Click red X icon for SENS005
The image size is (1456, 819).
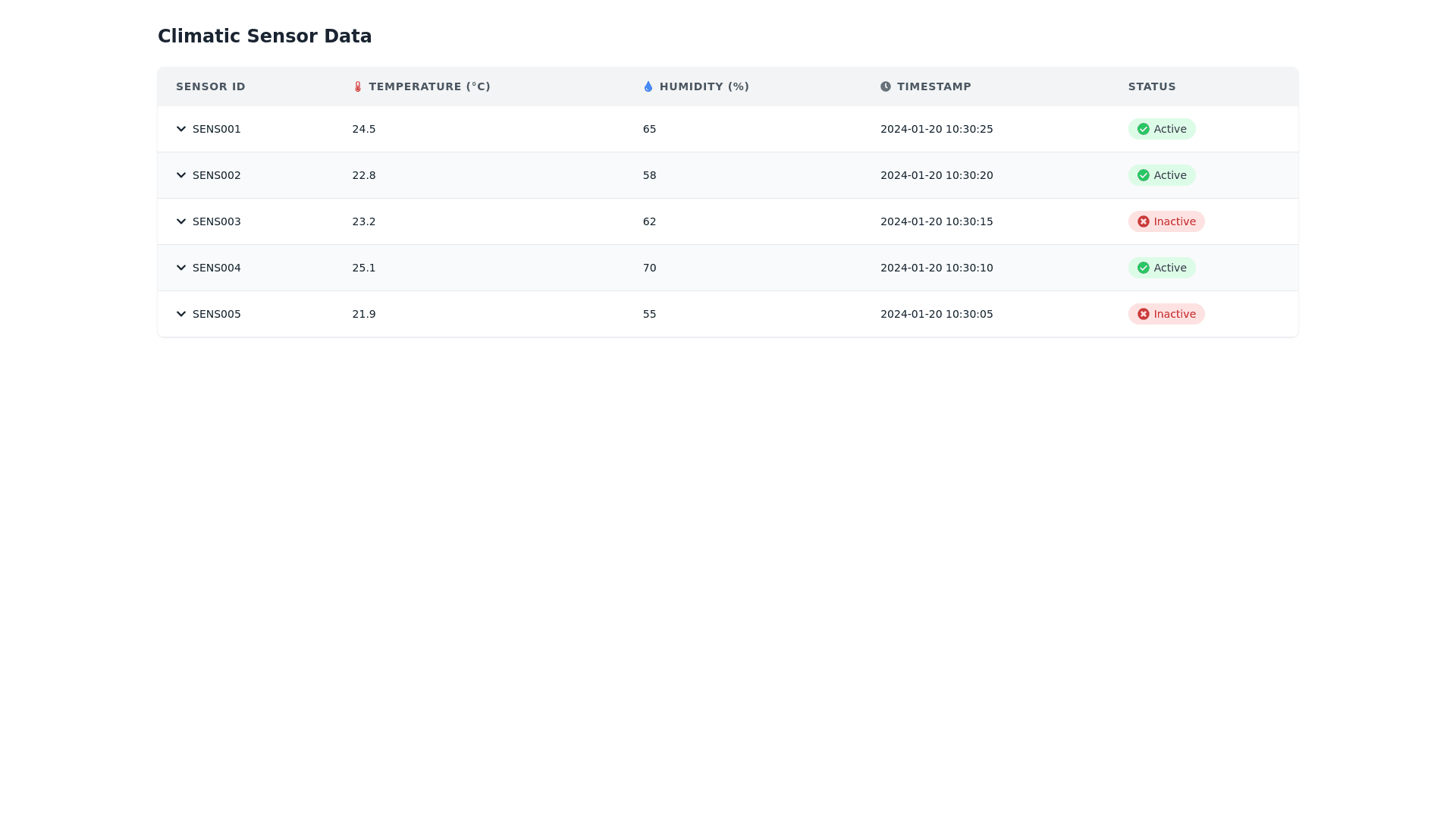(x=1143, y=314)
